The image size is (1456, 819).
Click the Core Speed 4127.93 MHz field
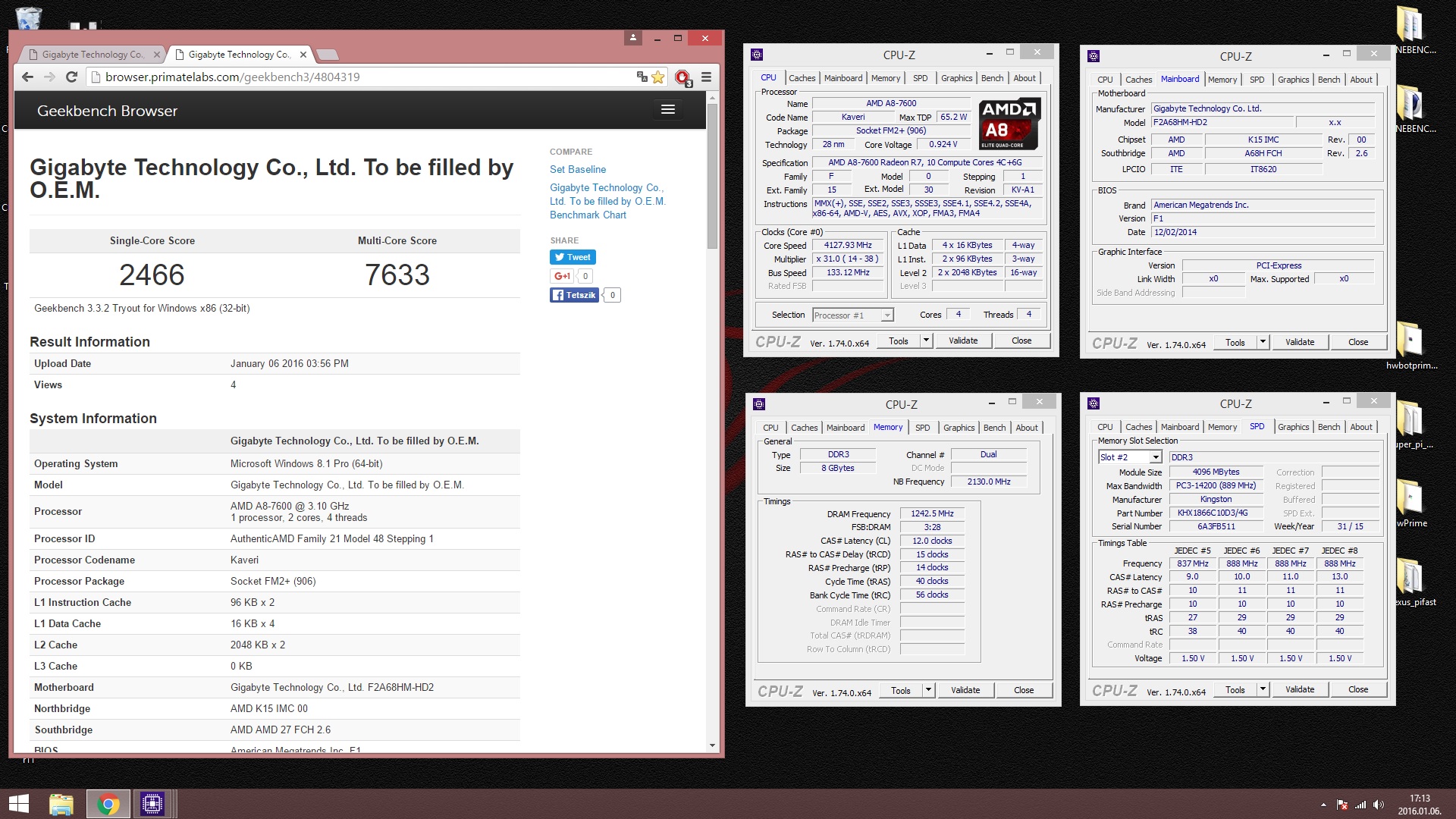[x=848, y=245]
